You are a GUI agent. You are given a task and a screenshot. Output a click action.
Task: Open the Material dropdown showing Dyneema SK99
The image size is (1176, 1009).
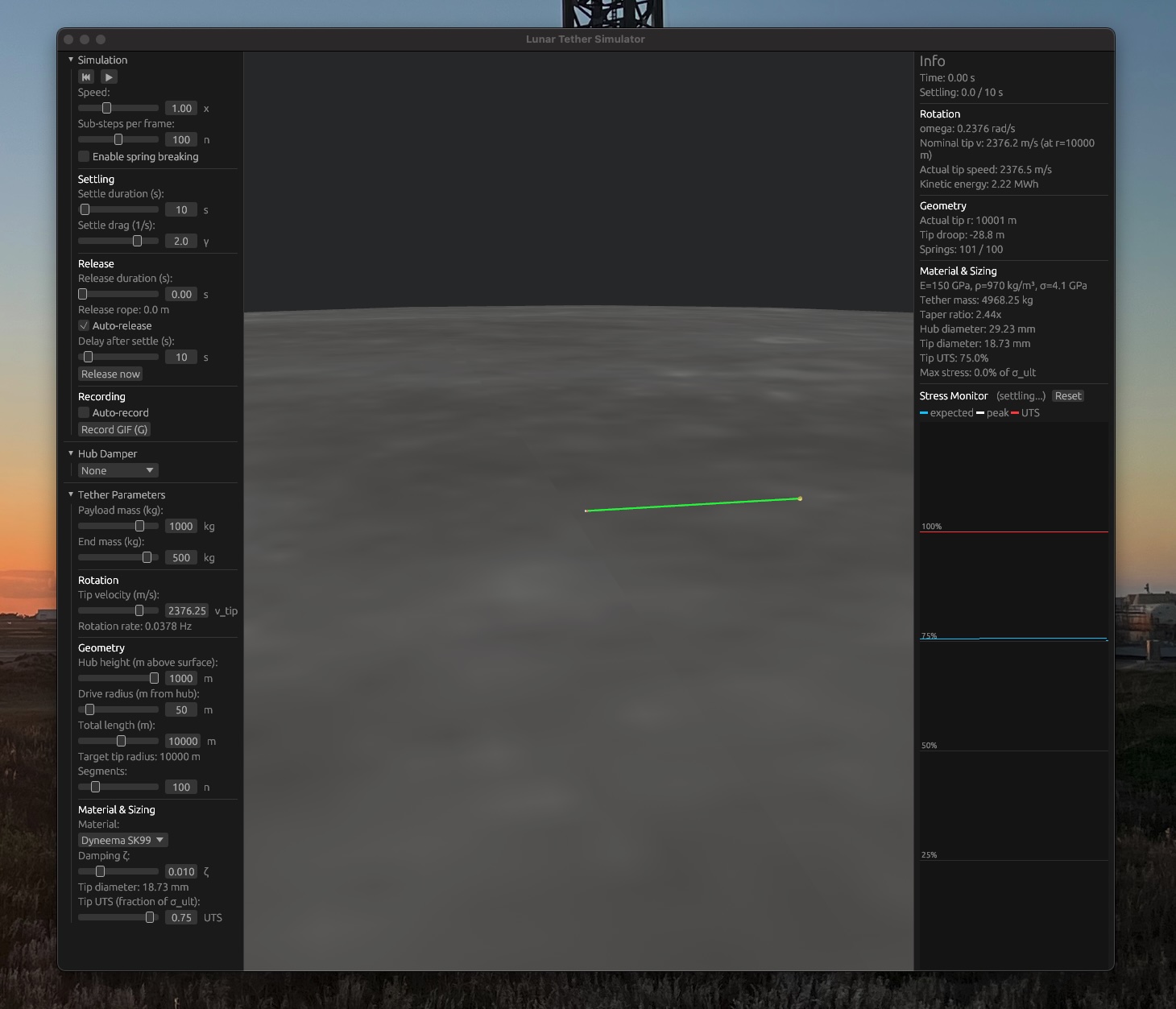tap(122, 840)
